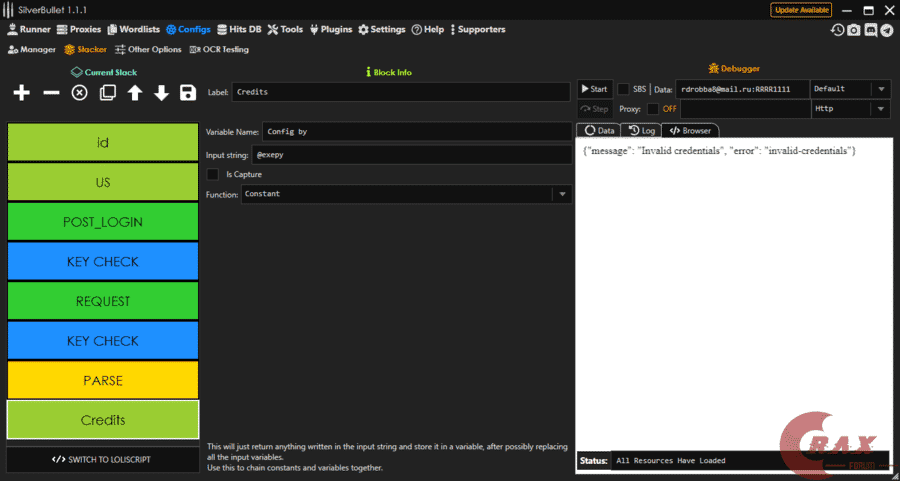Open Telegram paper plane icon

pyautogui.click(x=887, y=30)
